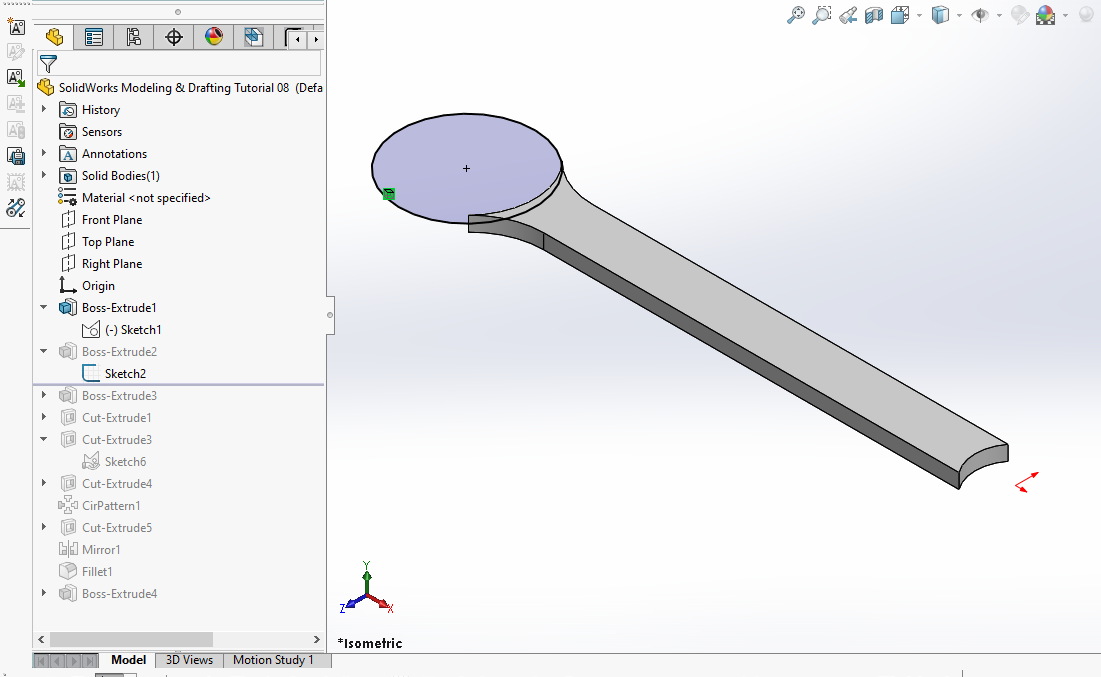Viewport: 1101px width, 677px height.
Task: Open the Display Style dropdown arrow
Action: tap(959, 15)
